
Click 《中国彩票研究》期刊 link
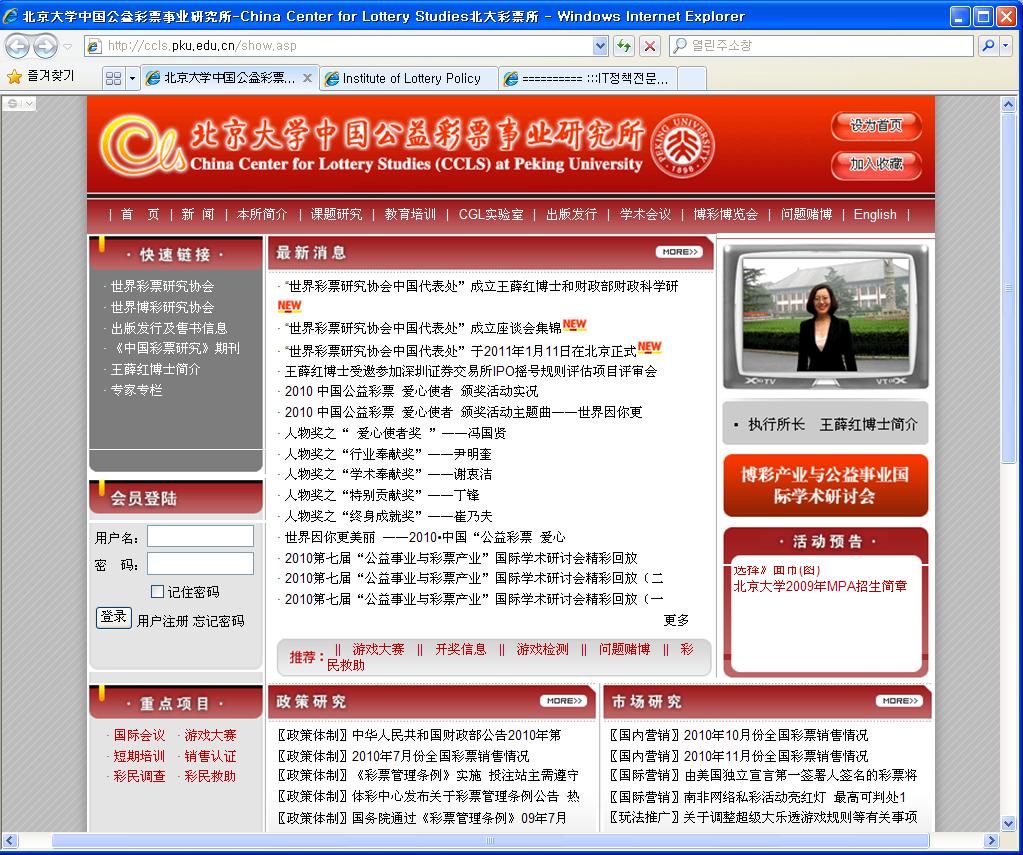[x=175, y=348]
